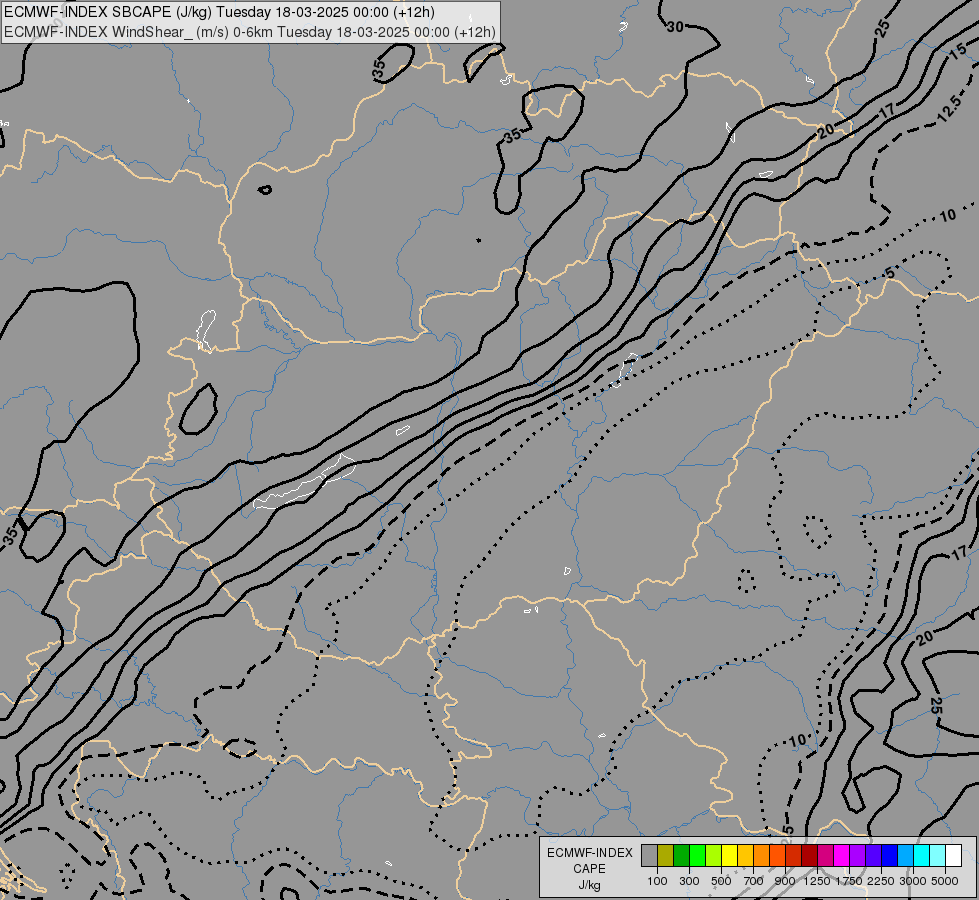Click legend tick label 900
The height and width of the screenshot is (900, 979).
(x=785, y=881)
